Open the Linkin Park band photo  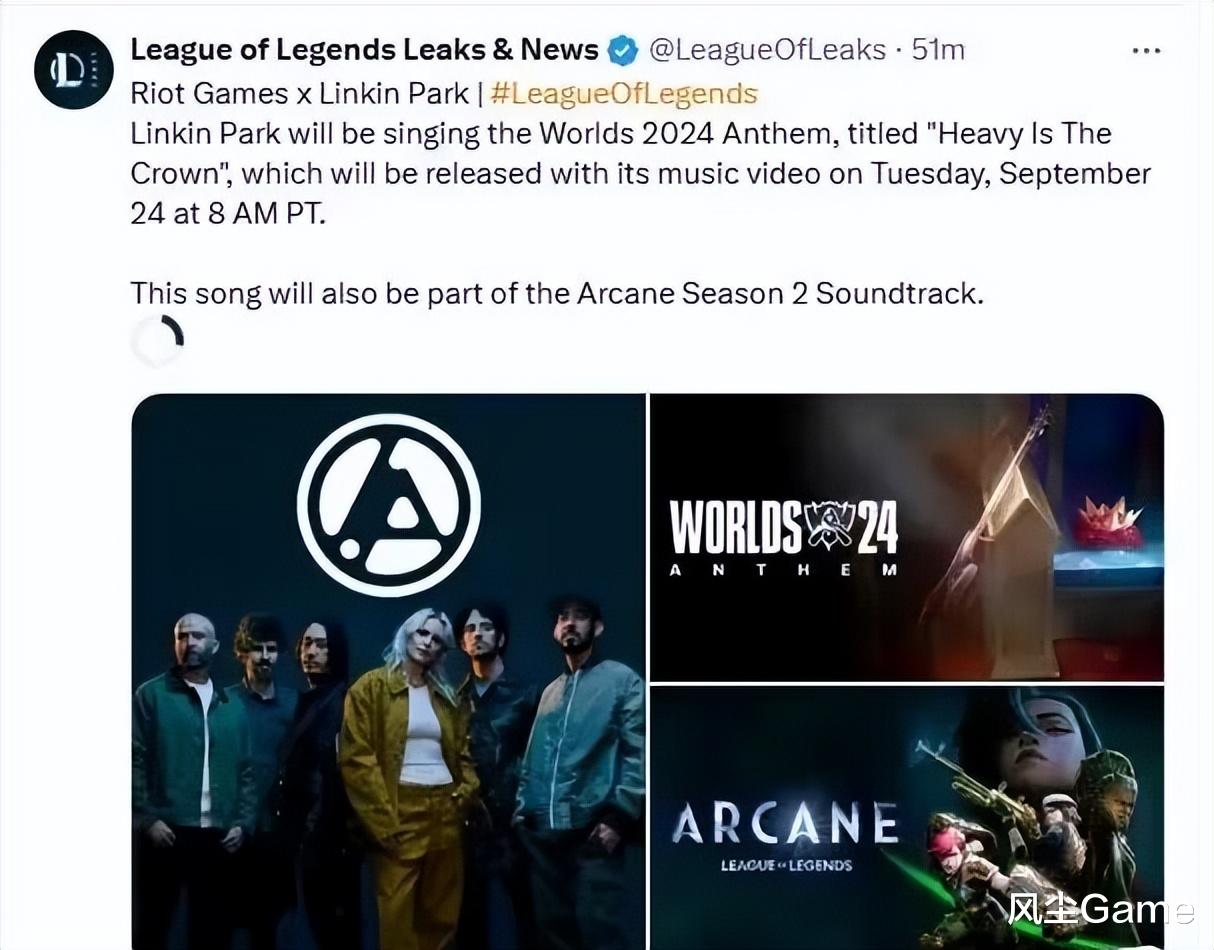[388, 671]
